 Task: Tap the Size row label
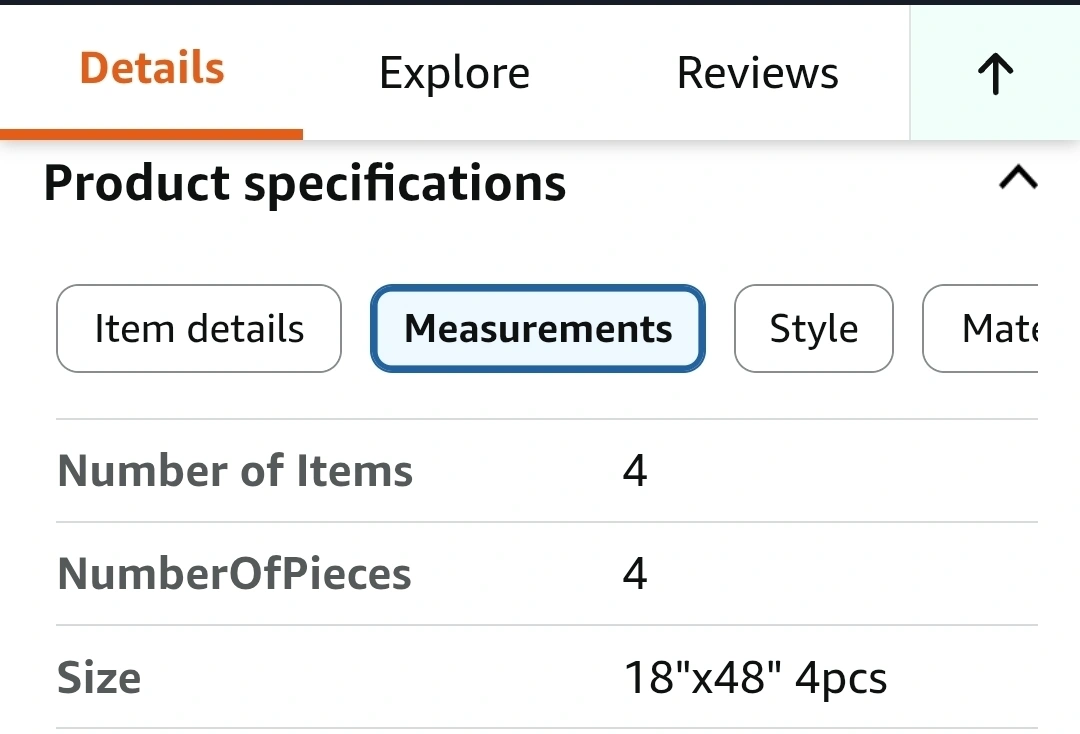pos(99,678)
